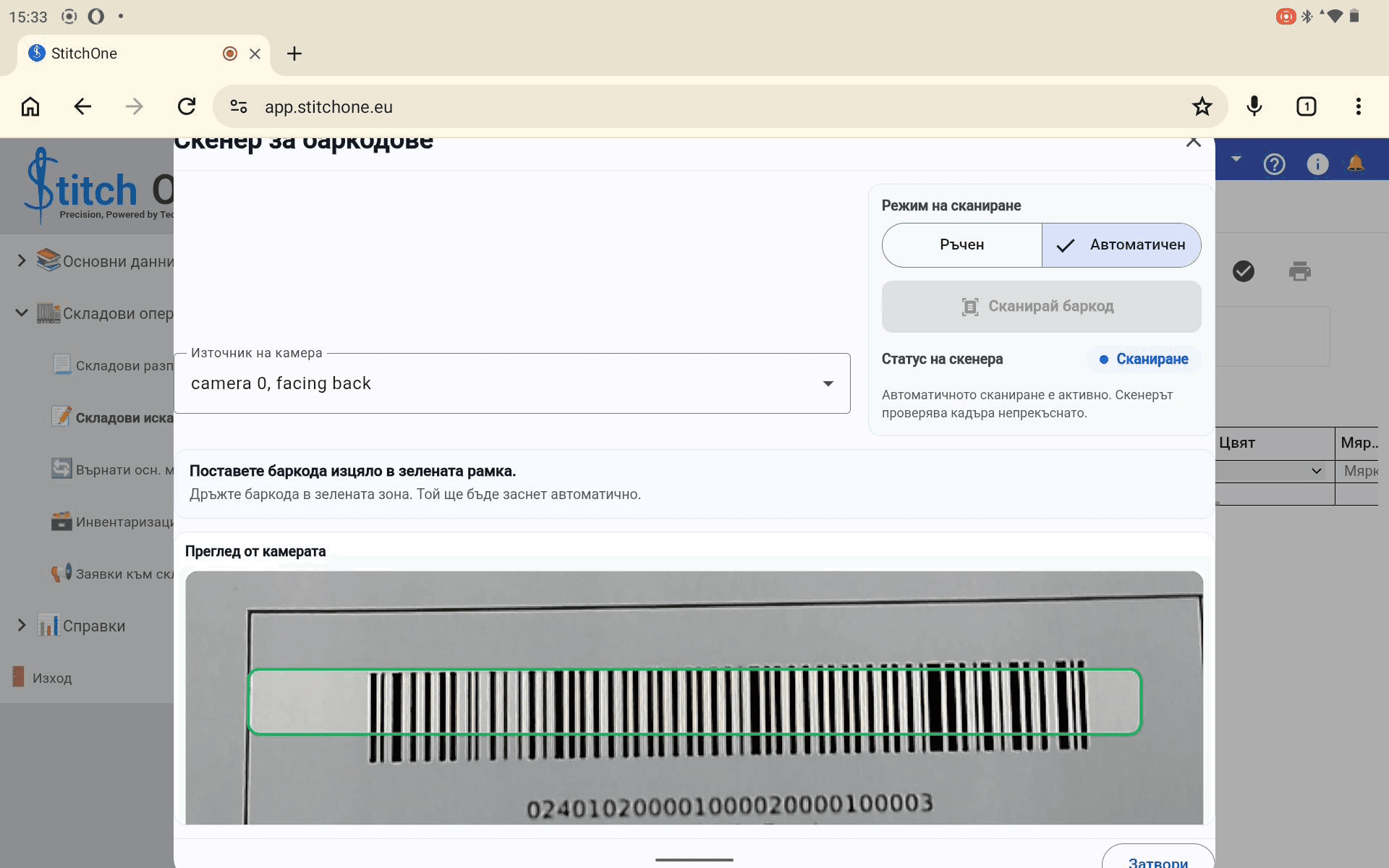The image size is (1389, 868).
Task: Open new browser tab with plus
Action: click(294, 54)
